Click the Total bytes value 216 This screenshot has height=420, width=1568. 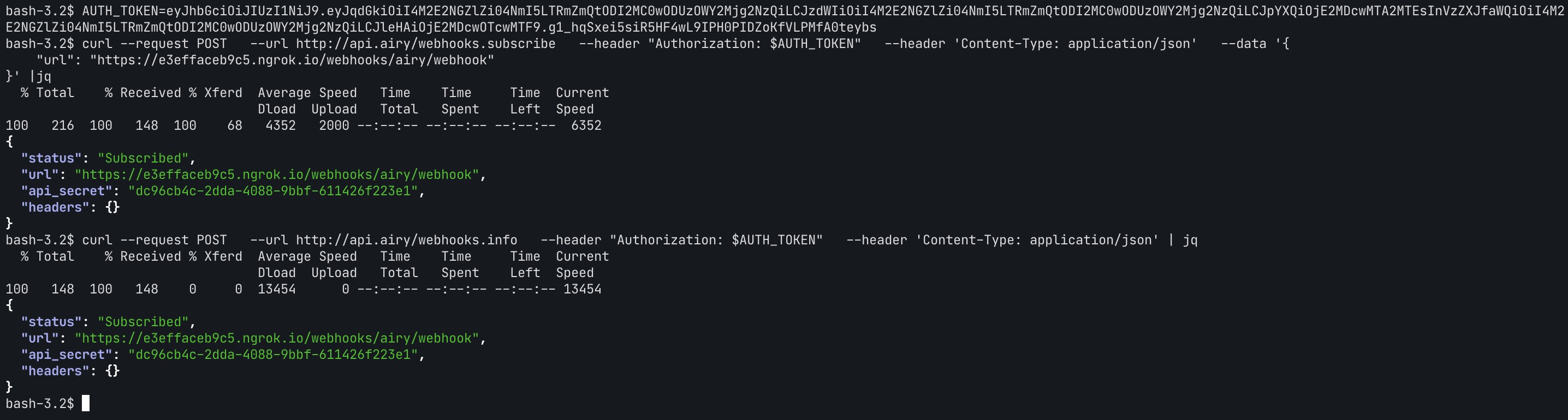pyautogui.click(x=62, y=126)
